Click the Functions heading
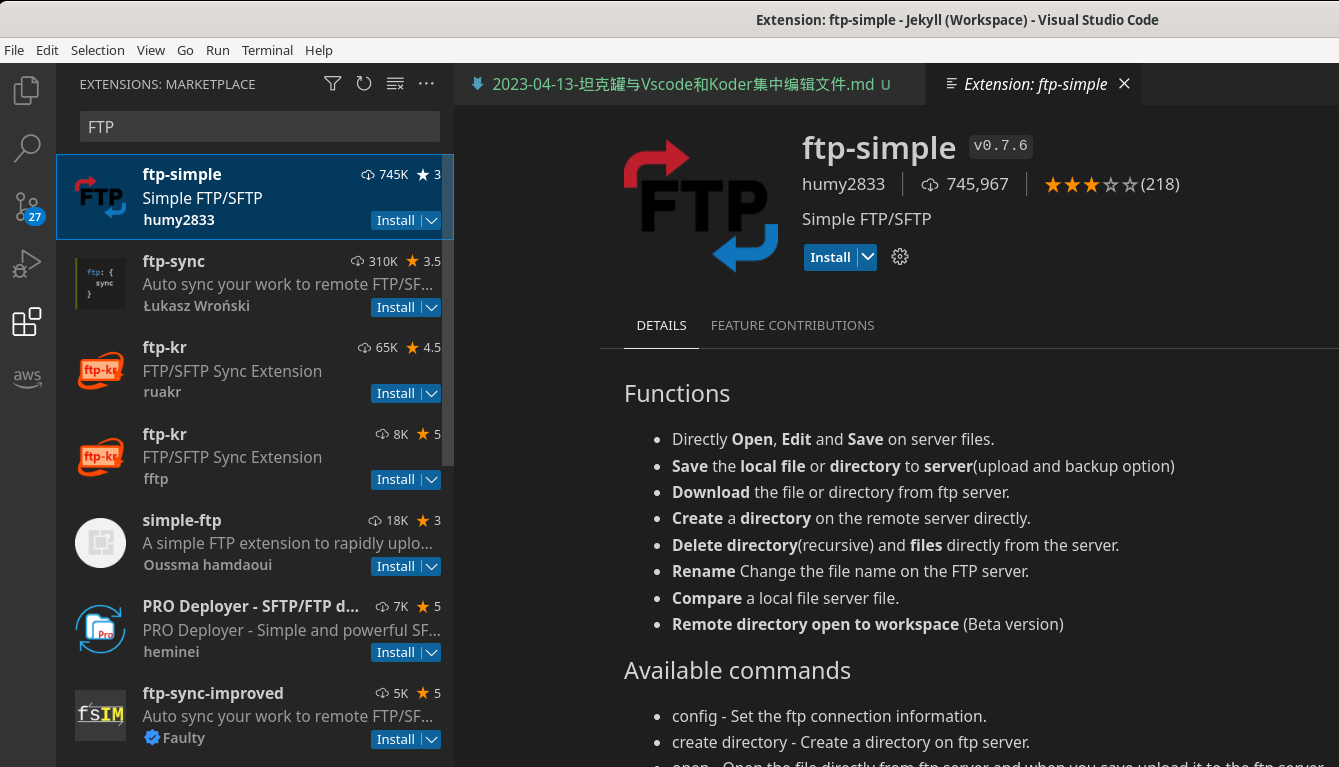This screenshot has height=767, width=1339. (677, 393)
